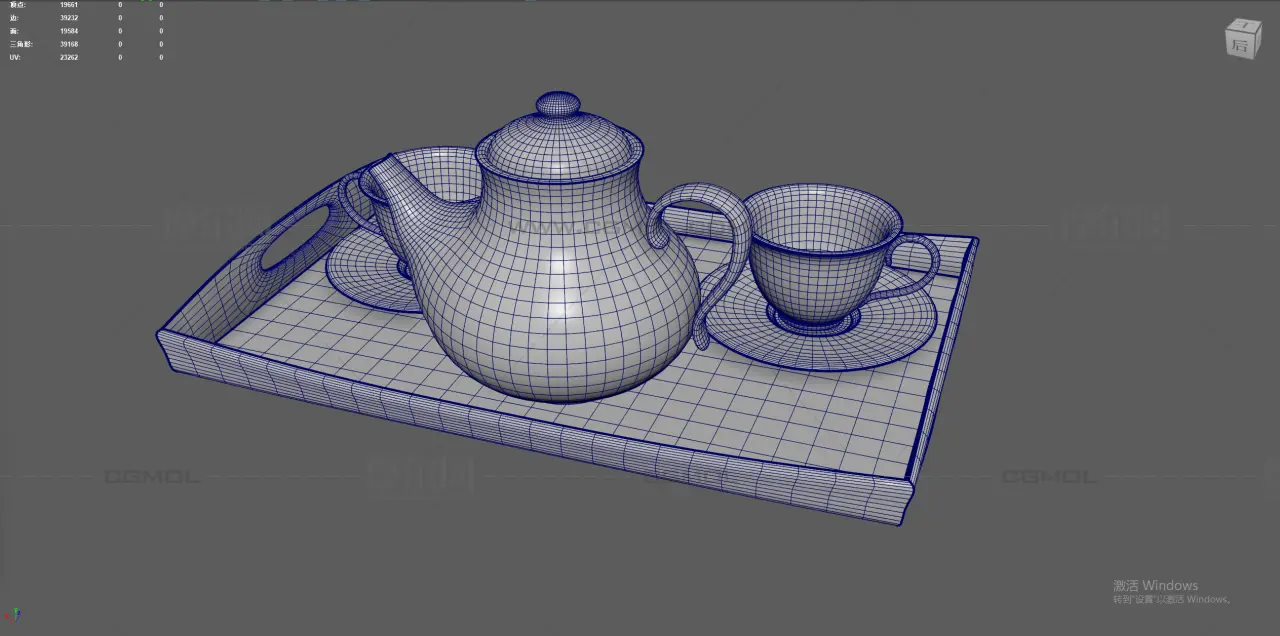Click the face count value 19584
The width and height of the screenshot is (1280, 636).
[x=69, y=31]
